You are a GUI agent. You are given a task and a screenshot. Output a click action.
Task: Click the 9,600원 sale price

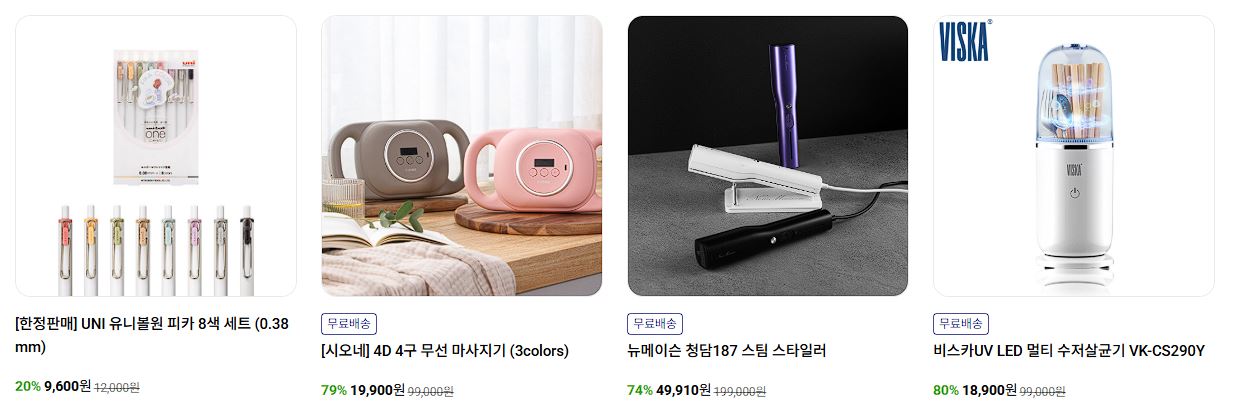[68, 386]
